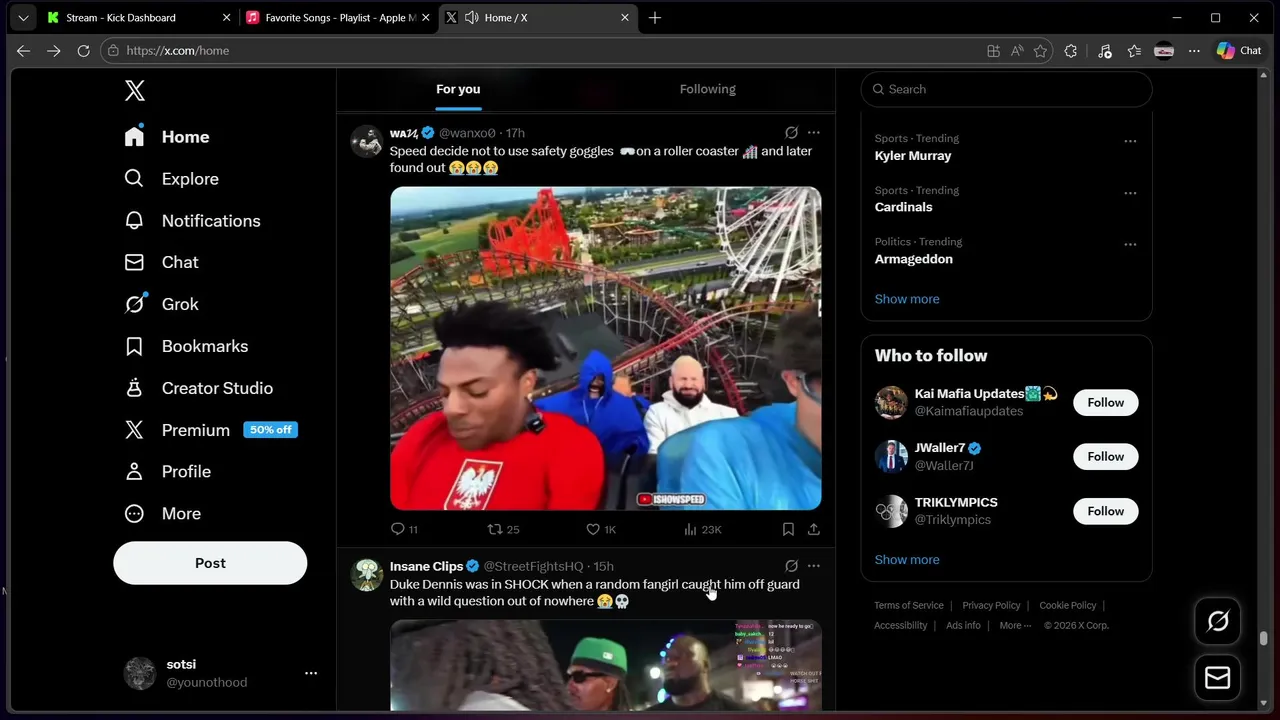Open Notifications bell in sidebar
1280x720 pixels.
[x=192, y=221]
